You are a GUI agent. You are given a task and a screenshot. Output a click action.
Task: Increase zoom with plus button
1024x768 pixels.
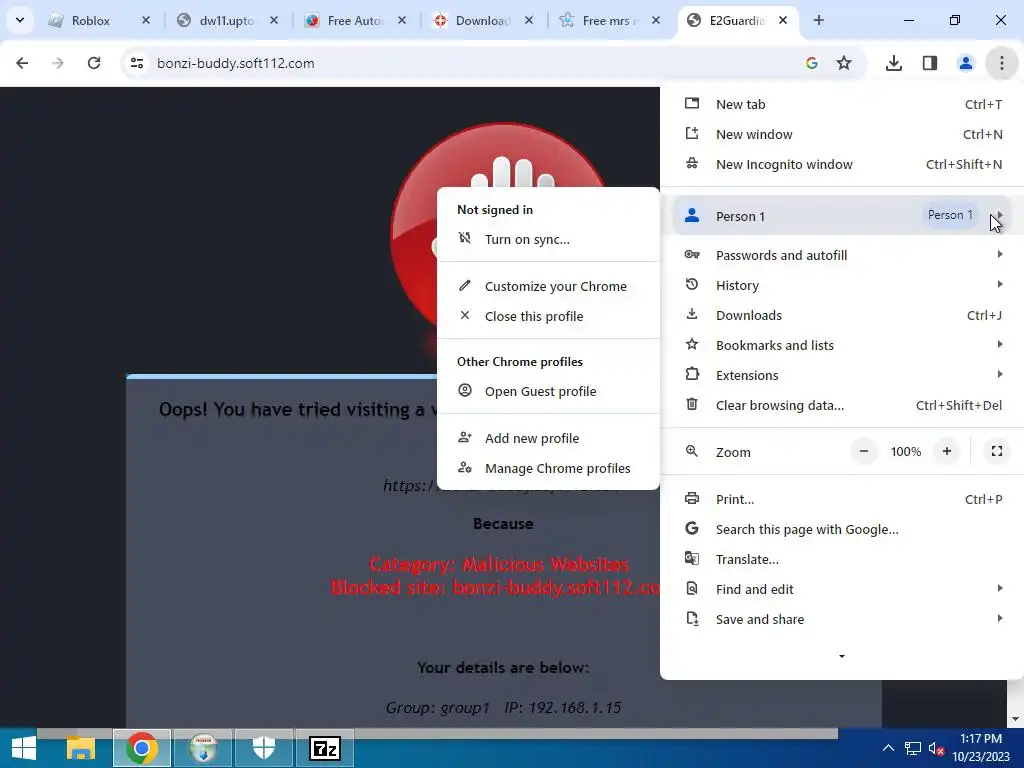point(946,451)
